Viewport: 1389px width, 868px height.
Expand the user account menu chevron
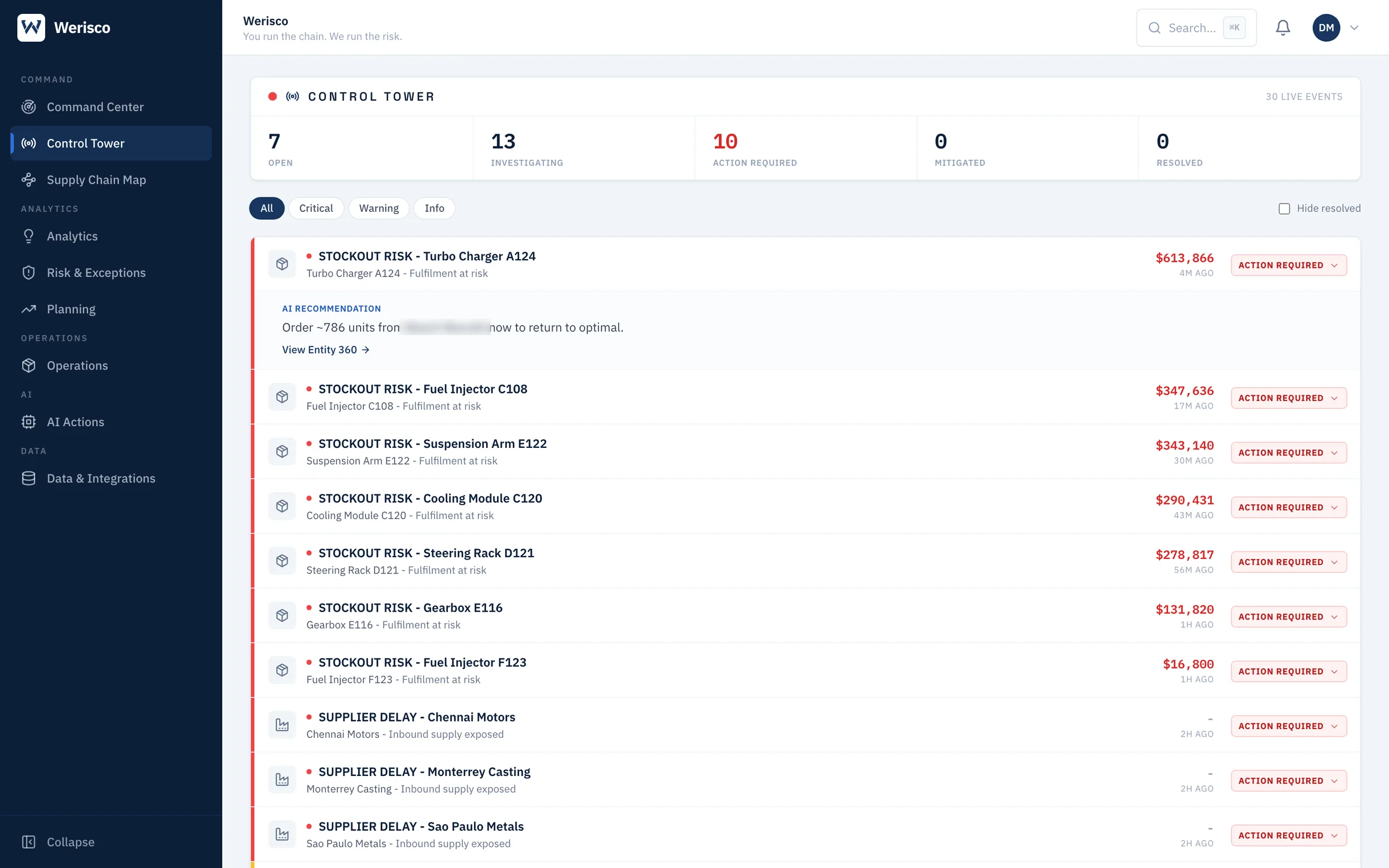pos(1354,27)
